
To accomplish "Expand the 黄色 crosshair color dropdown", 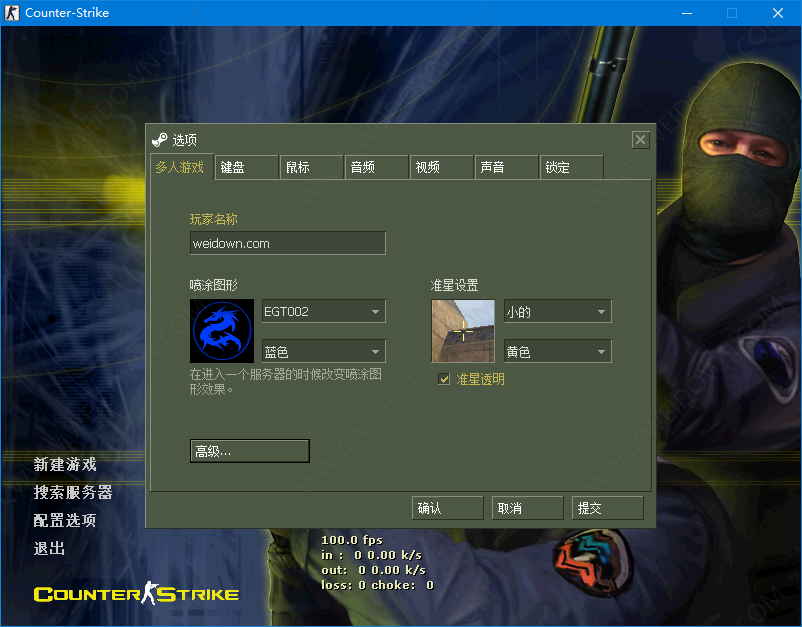I will pos(557,352).
